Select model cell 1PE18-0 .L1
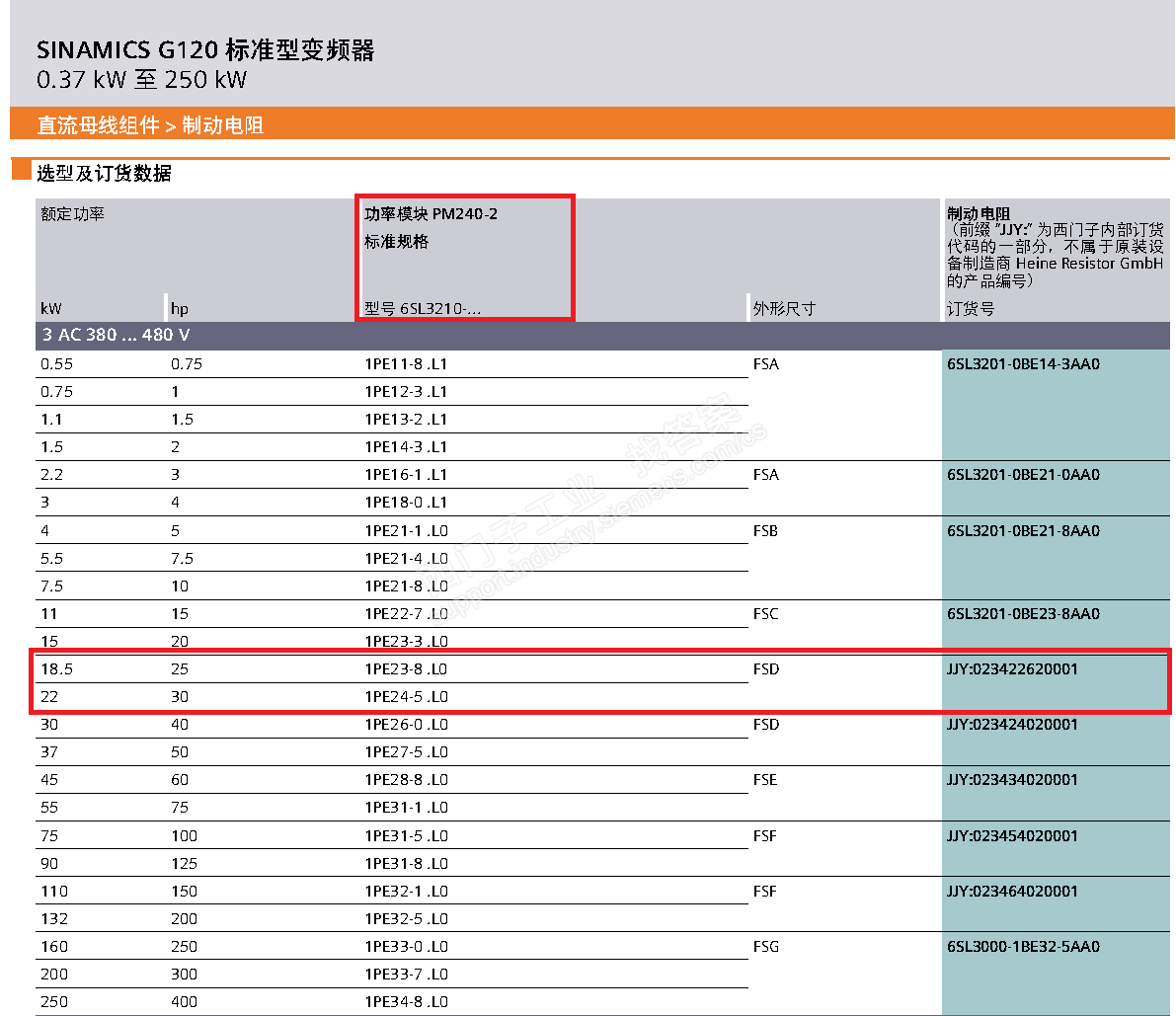This screenshot has width=1176, height=1016. [x=406, y=503]
